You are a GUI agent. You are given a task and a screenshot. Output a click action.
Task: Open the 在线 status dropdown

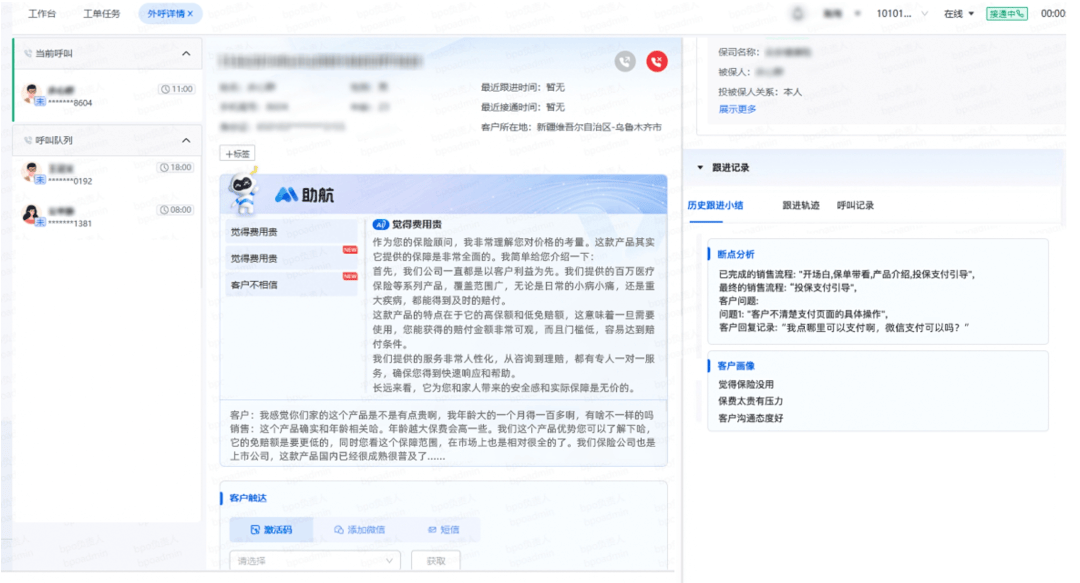tap(958, 14)
